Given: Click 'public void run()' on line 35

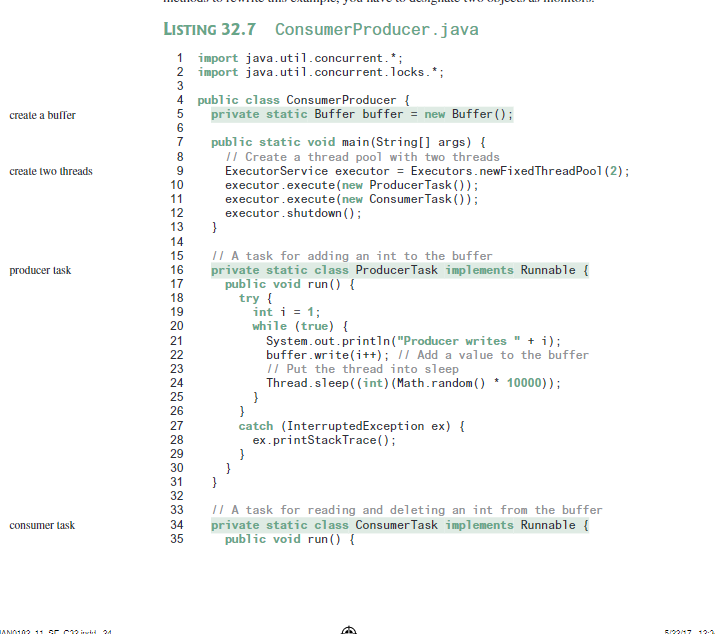Looking at the screenshot, I should pyautogui.click(x=290, y=540).
